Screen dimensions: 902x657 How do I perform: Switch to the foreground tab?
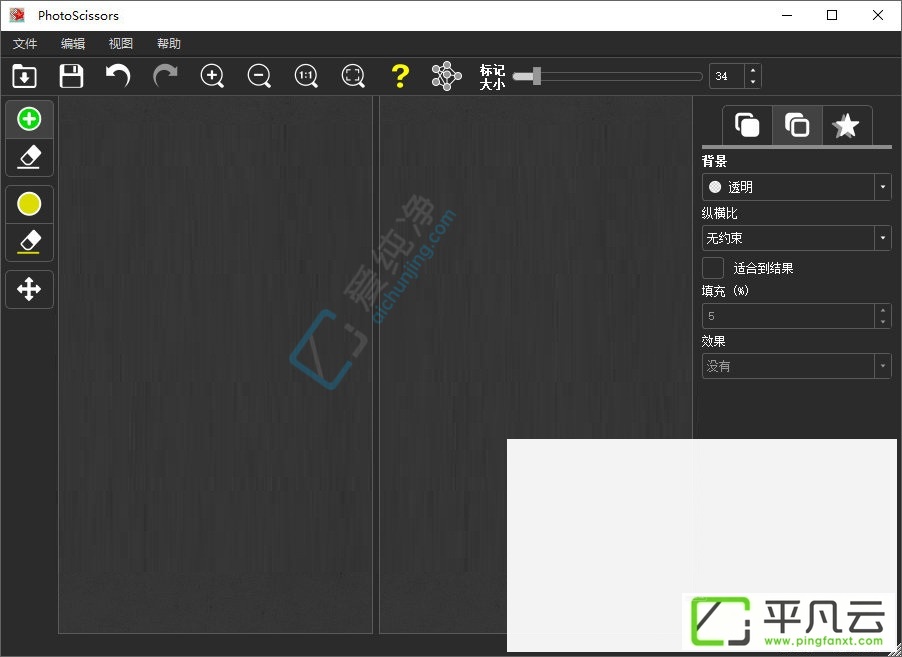(x=747, y=125)
